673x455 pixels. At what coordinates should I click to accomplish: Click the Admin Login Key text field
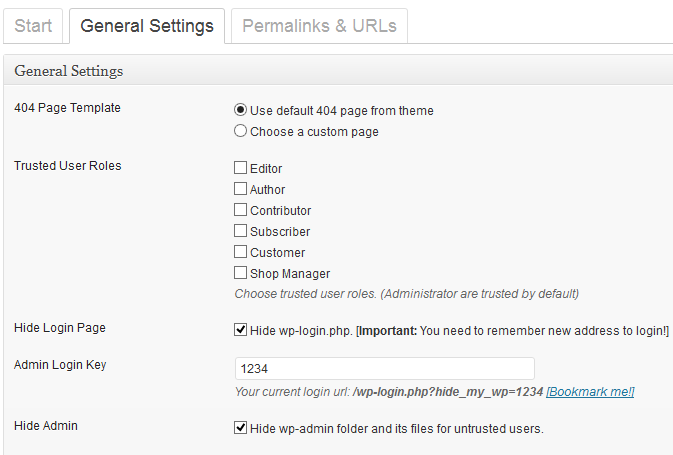coord(384,368)
